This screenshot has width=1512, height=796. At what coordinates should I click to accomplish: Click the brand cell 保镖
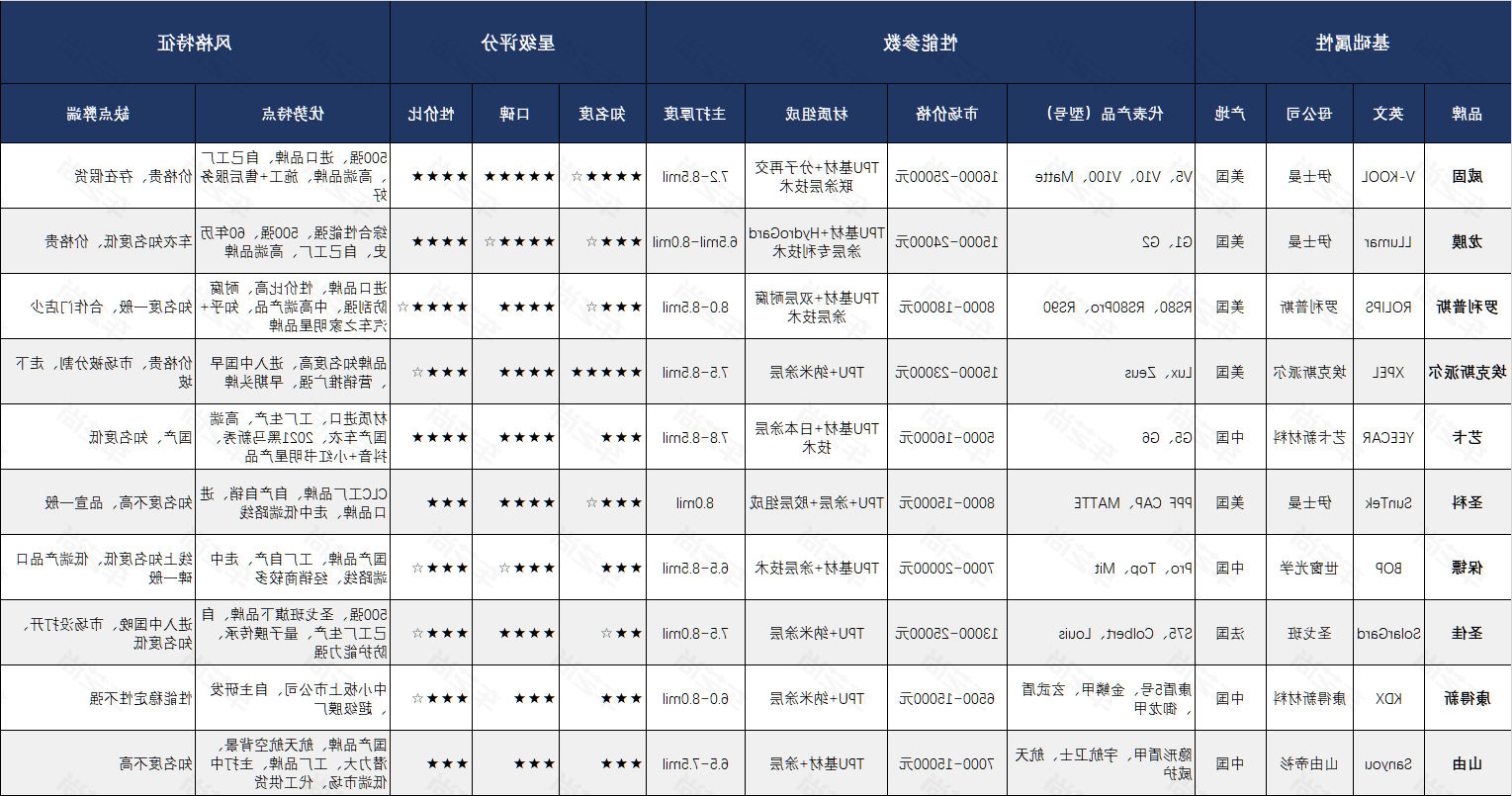click(1468, 568)
